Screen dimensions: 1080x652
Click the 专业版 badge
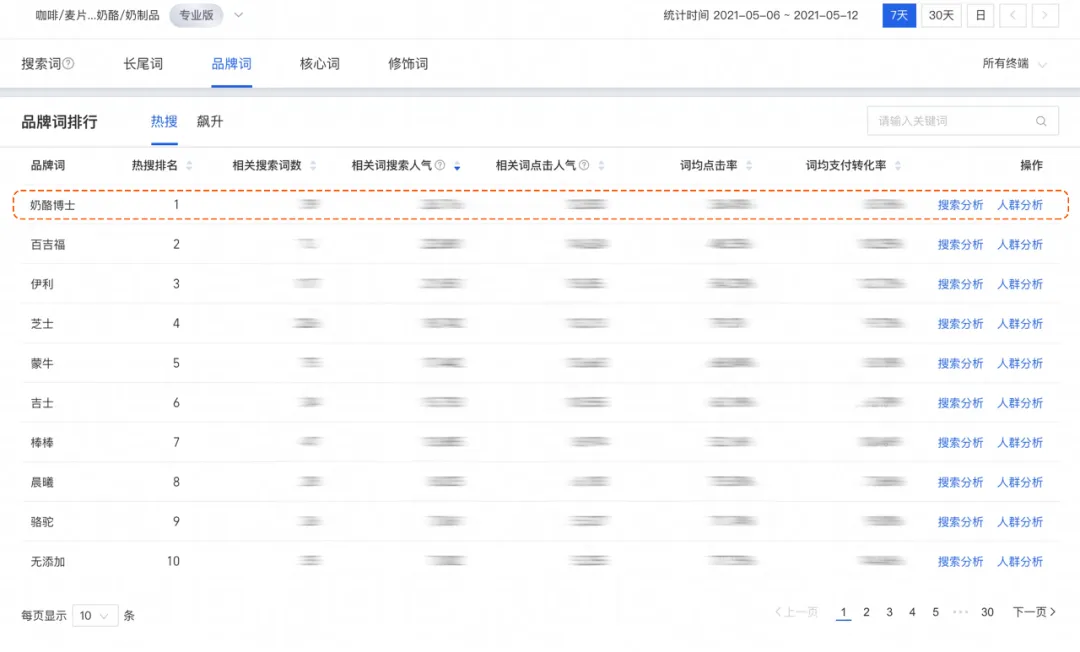(196, 15)
